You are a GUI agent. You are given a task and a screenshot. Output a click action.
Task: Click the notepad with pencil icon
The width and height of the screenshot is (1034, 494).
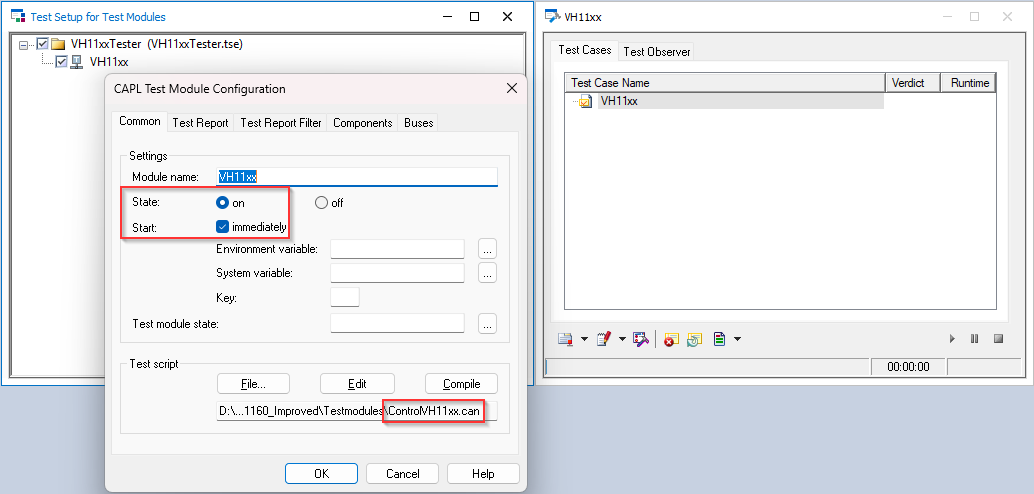[603, 340]
